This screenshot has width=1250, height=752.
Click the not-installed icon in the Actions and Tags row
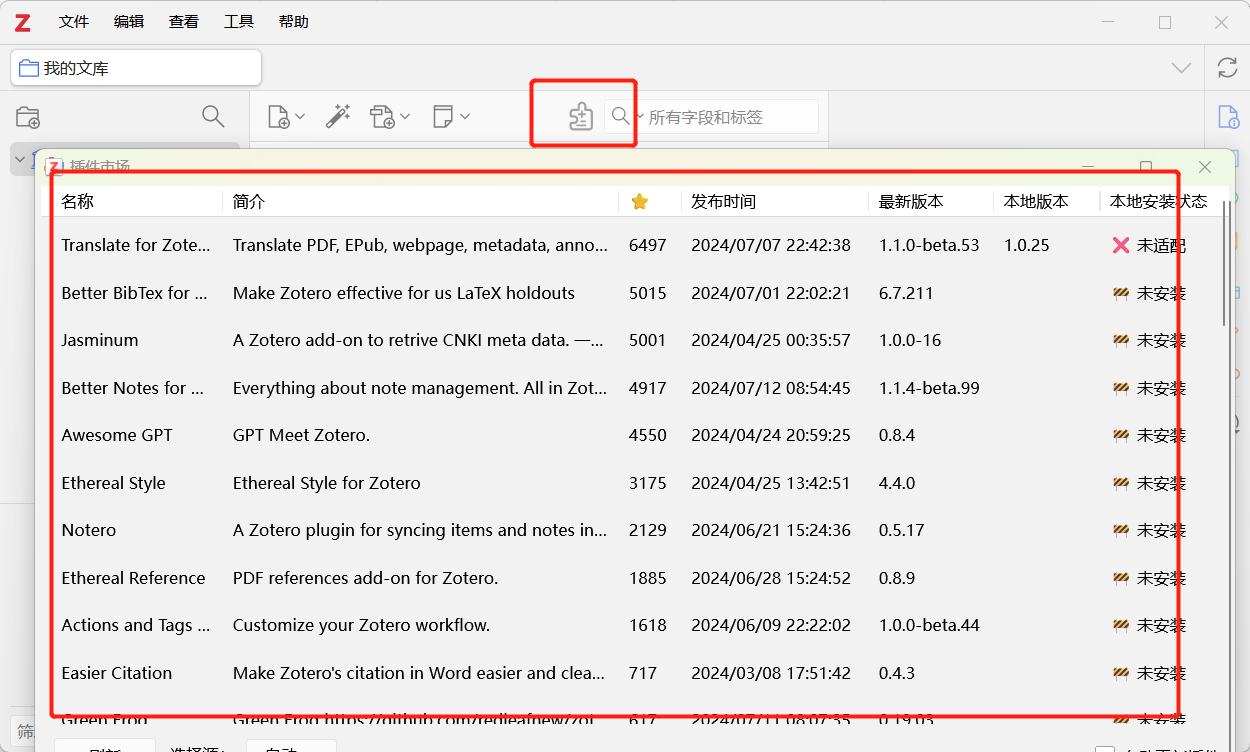(x=1121, y=625)
